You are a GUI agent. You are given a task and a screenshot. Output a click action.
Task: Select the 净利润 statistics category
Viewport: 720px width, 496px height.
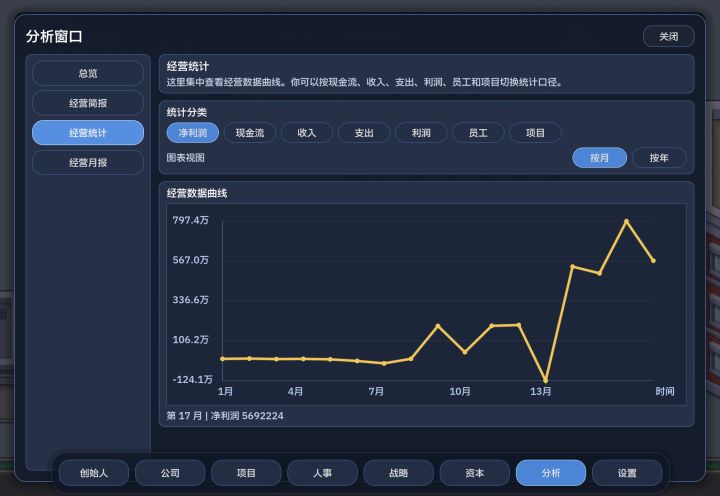192,133
